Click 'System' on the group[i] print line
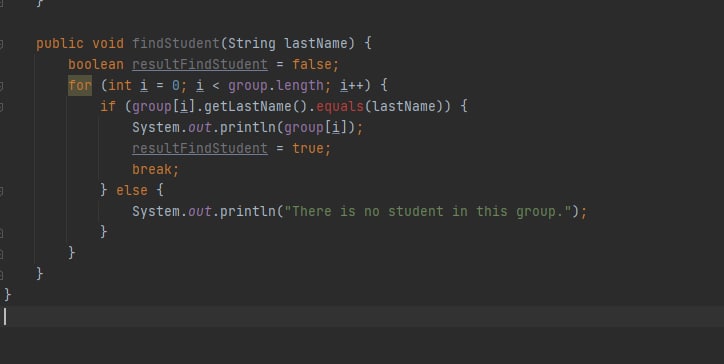Viewport: 724px width, 364px height. 156,127
